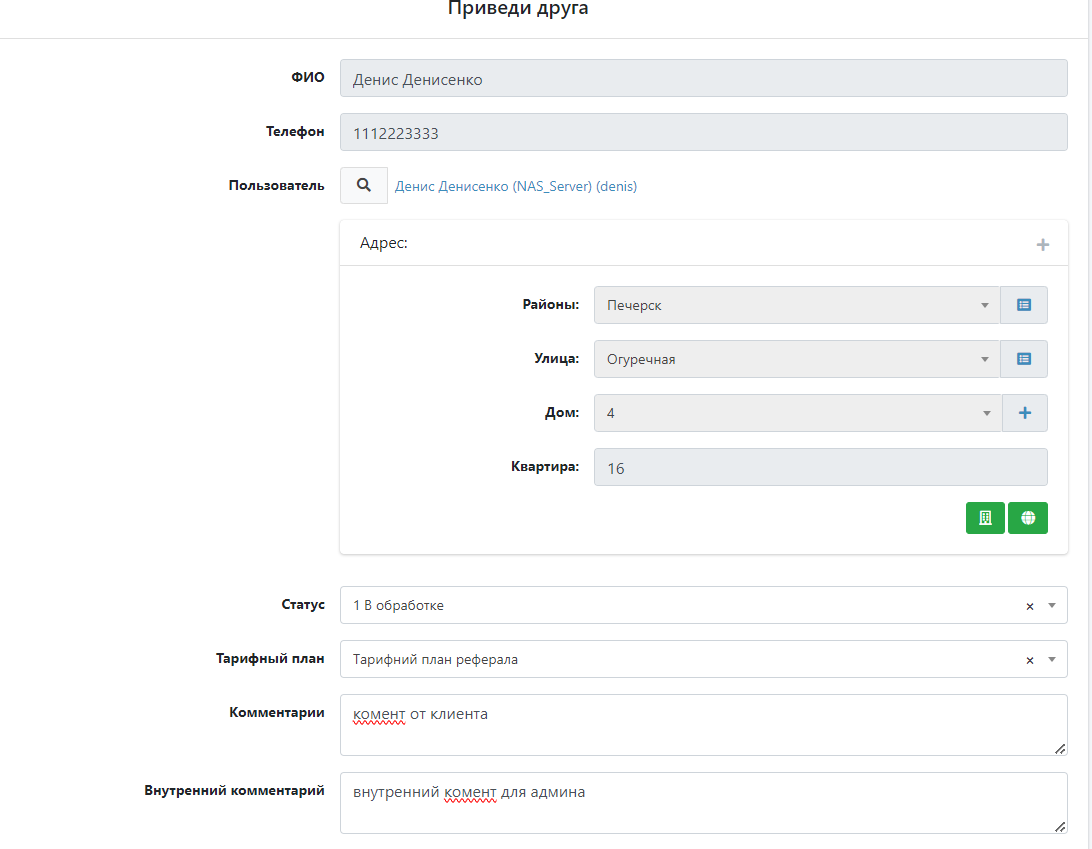Screen dimensions: 1092x849
Task: Click the user search magnifier button
Action: point(364,185)
